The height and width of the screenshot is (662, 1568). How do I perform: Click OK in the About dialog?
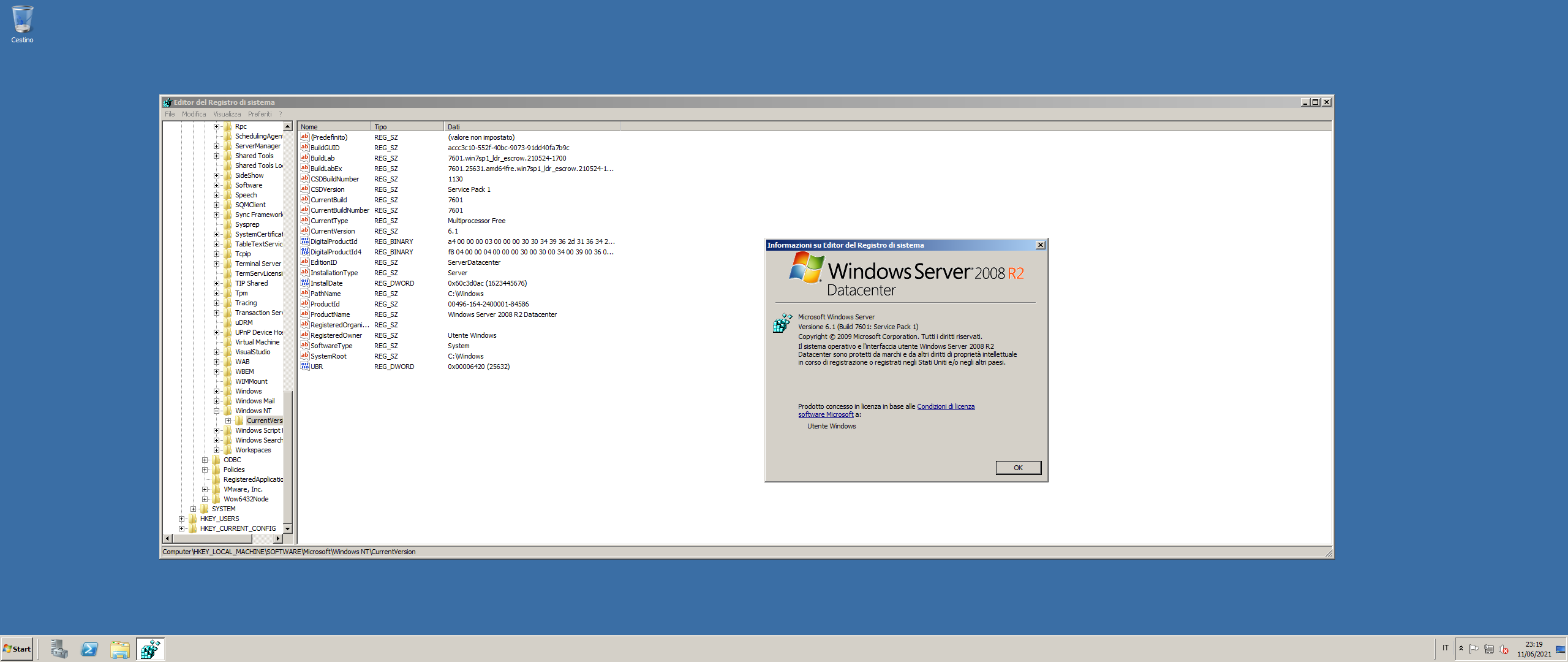[1018, 468]
